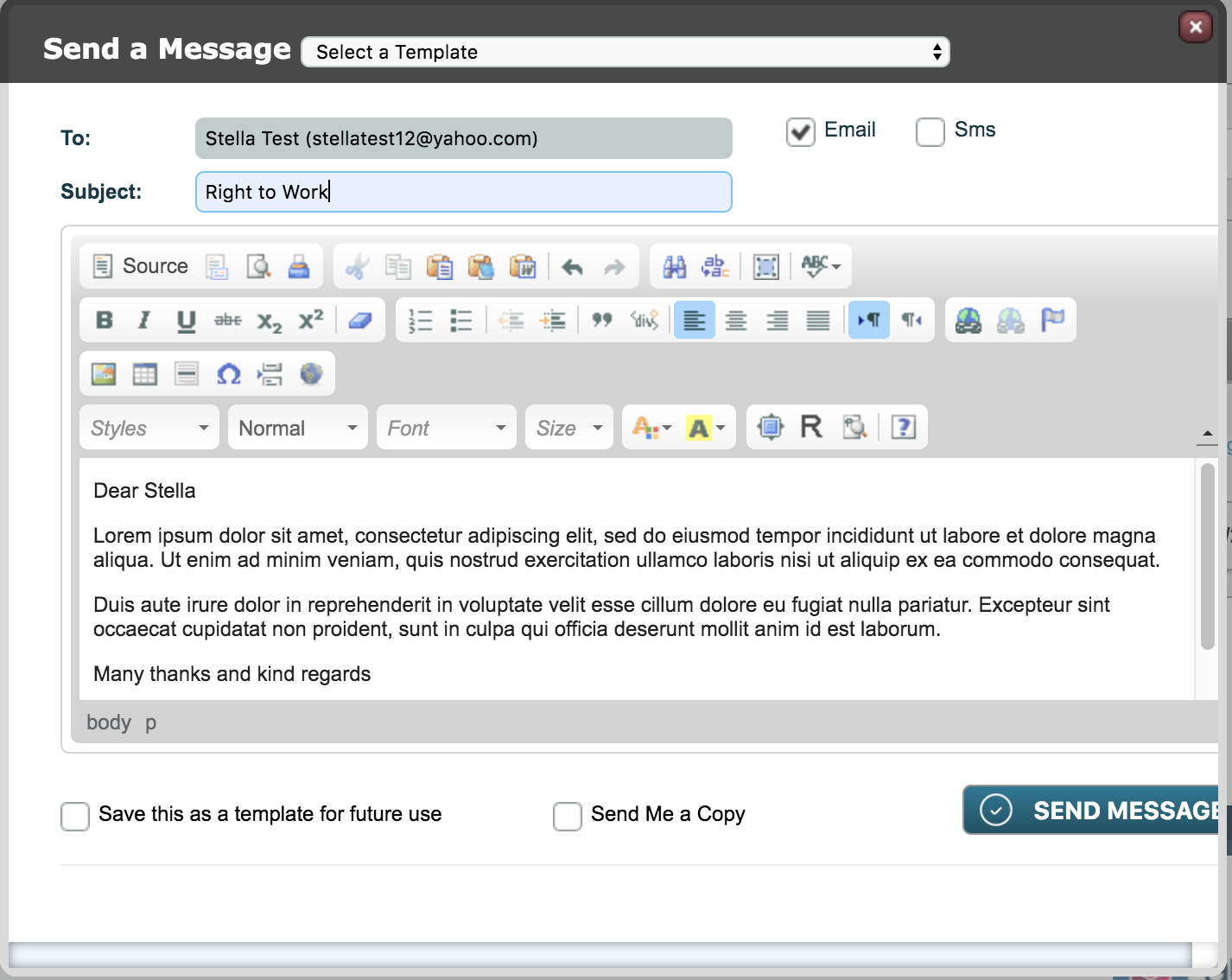Toggle Strikethrough formatting
Image resolution: width=1232 pixels, height=980 pixels.
tap(227, 320)
